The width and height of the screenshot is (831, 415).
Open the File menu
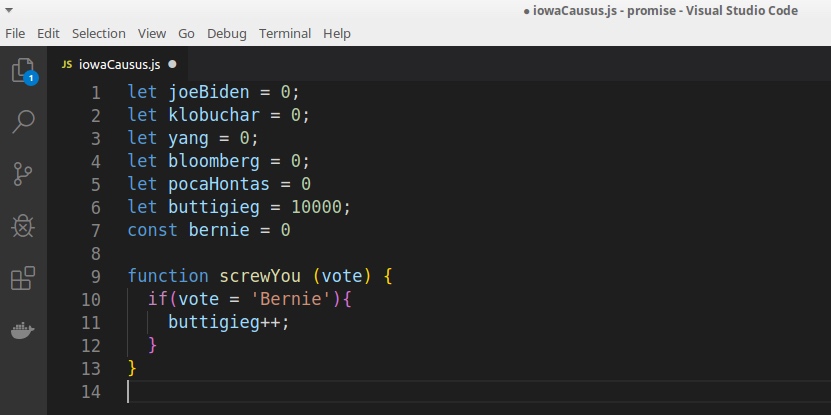click(x=15, y=33)
